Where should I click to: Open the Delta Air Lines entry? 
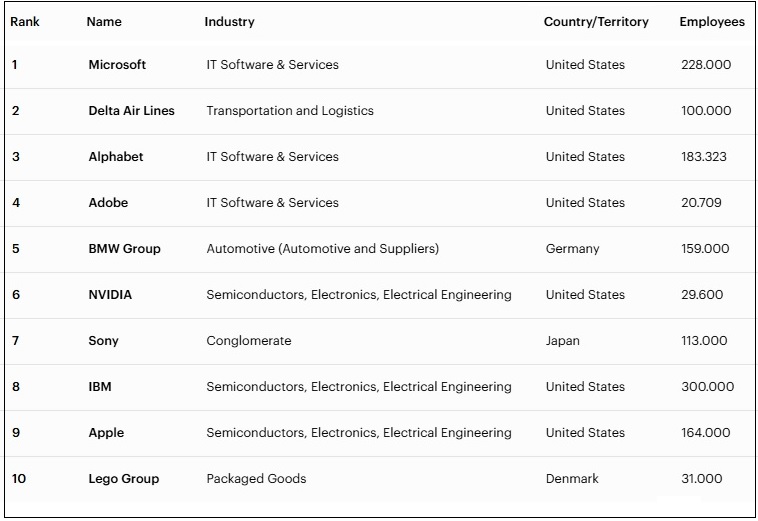(x=131, y=111)
